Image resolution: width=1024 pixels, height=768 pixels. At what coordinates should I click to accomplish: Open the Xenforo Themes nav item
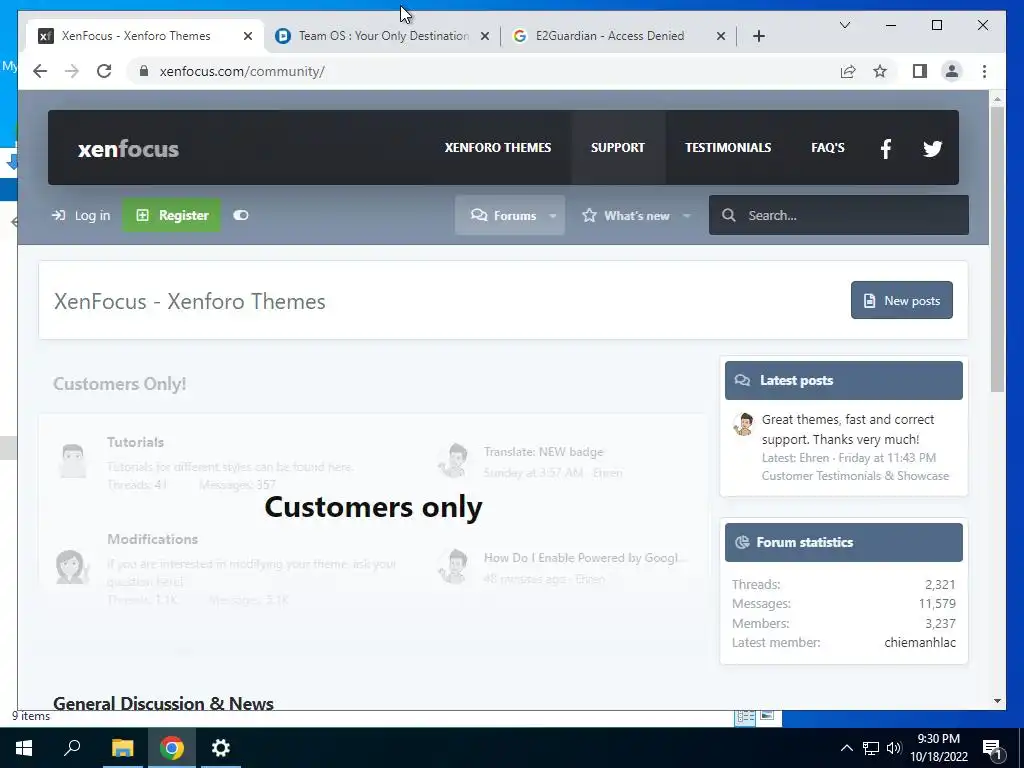coord(498,148)
